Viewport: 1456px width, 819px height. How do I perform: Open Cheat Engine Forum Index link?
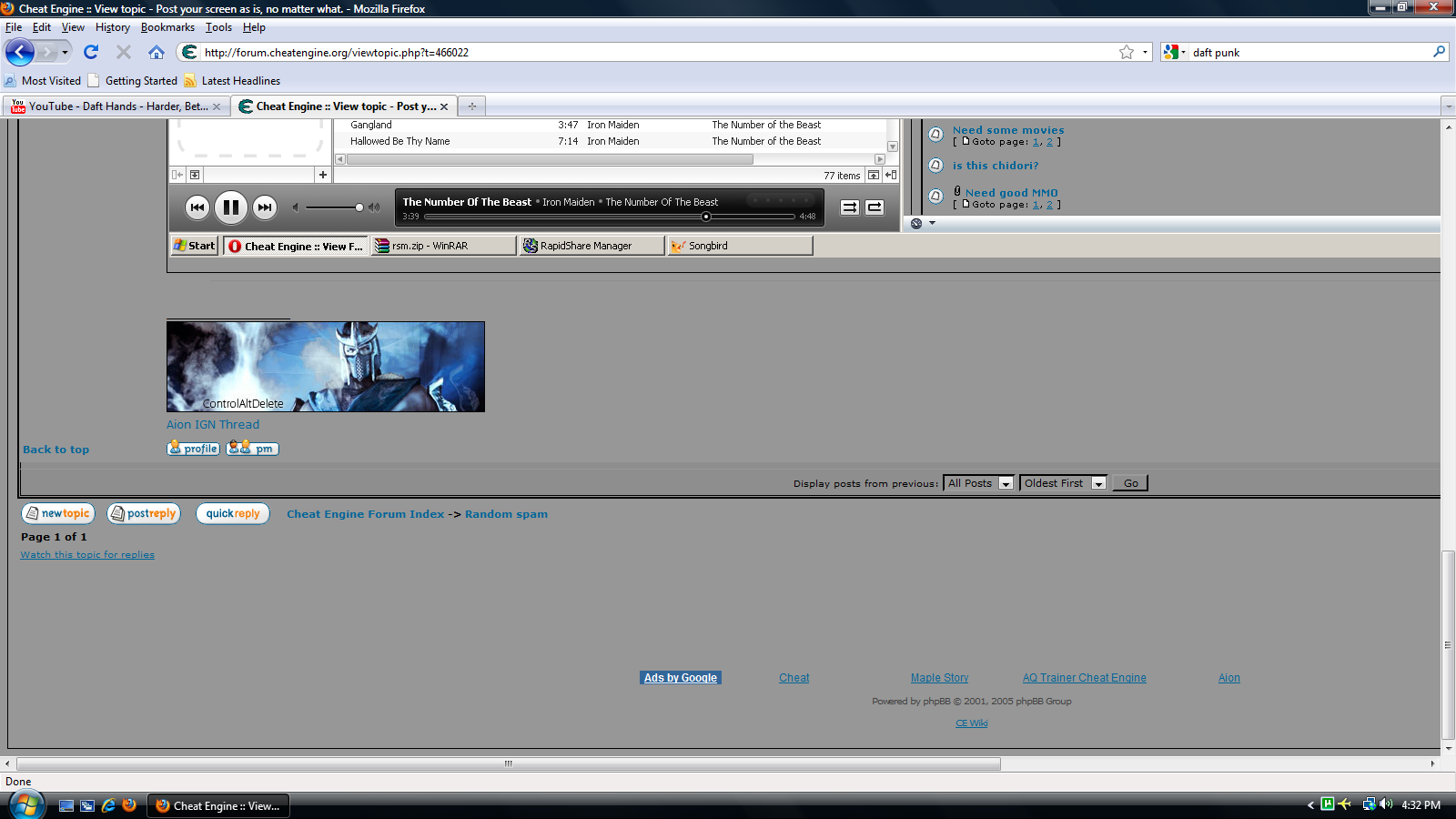pyautogui.click(x=366, y=514)
